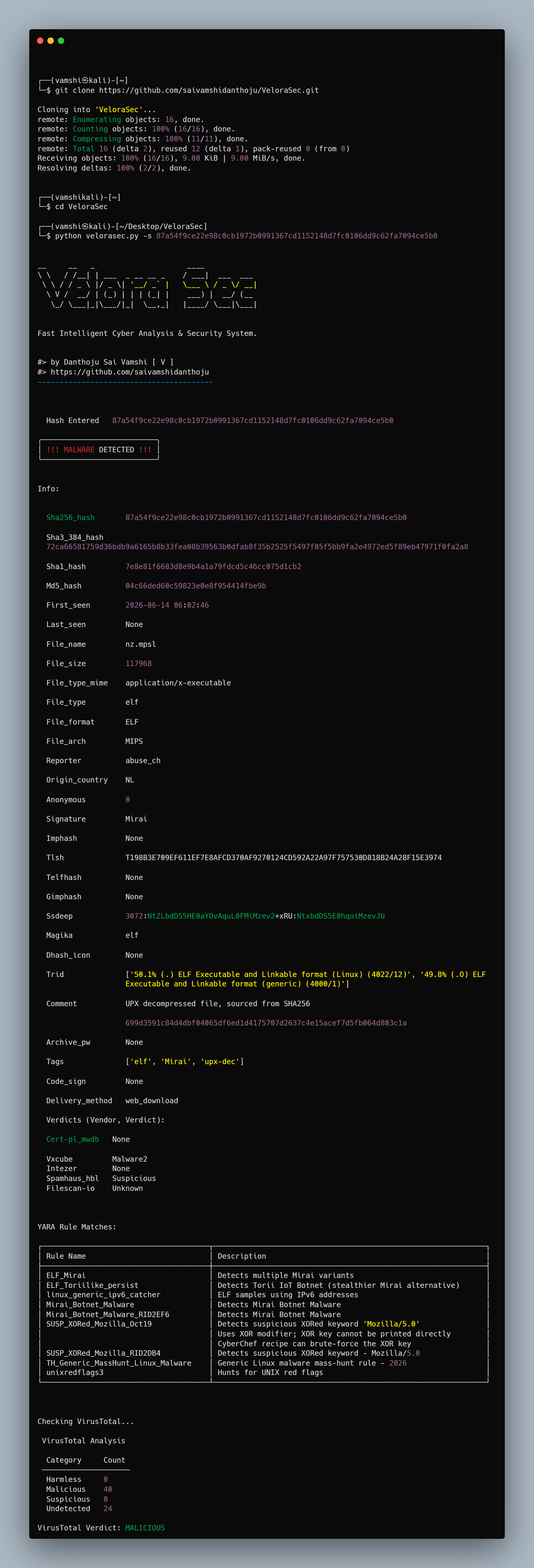Click the Reporter value 'abuse_ch'
This screenshot has width=534, height=1568.
click(x=143, y=761)
